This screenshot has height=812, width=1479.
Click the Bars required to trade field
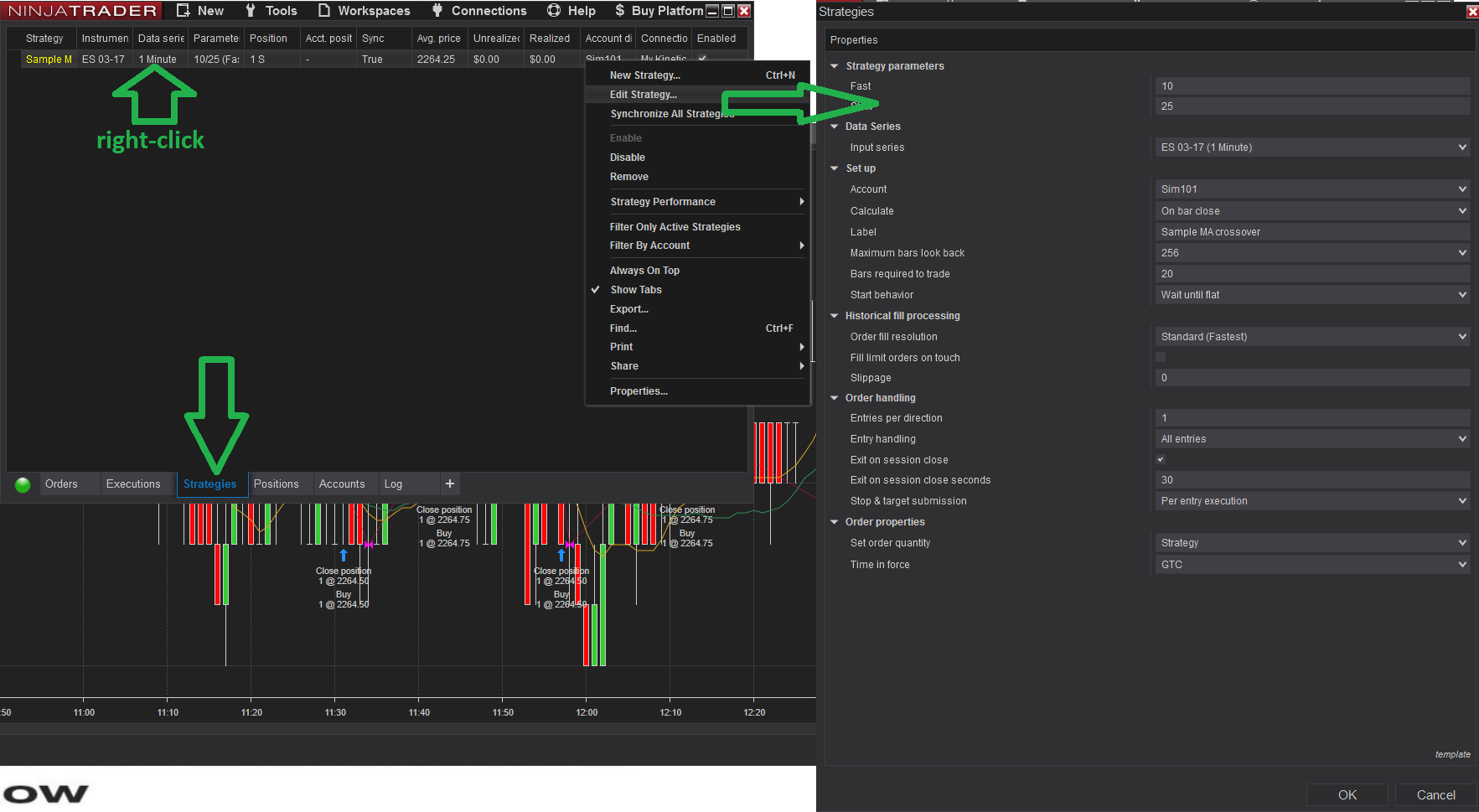pos(1312,274)
